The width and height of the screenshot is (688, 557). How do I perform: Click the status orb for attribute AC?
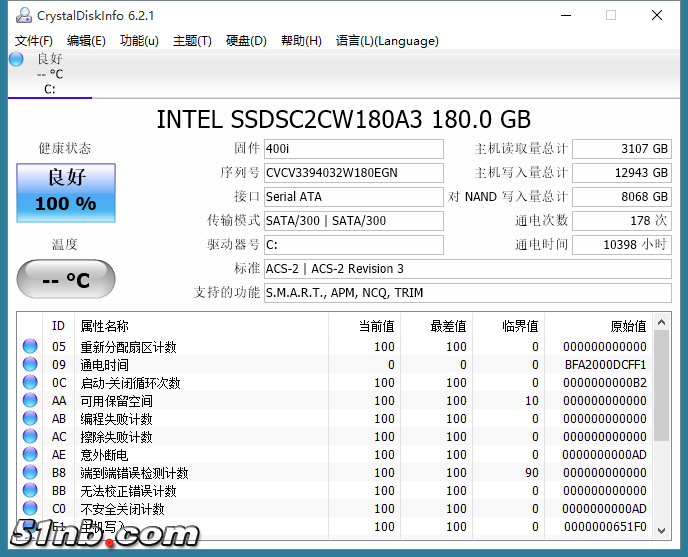[30, 436]
